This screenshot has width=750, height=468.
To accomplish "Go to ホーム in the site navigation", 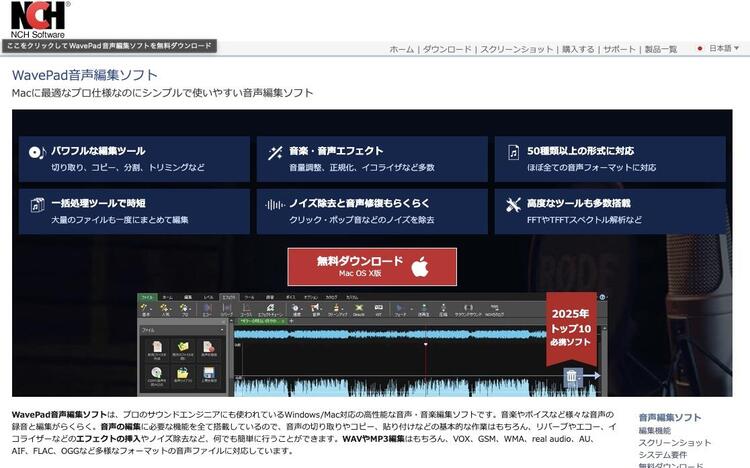I will [402, 49].
